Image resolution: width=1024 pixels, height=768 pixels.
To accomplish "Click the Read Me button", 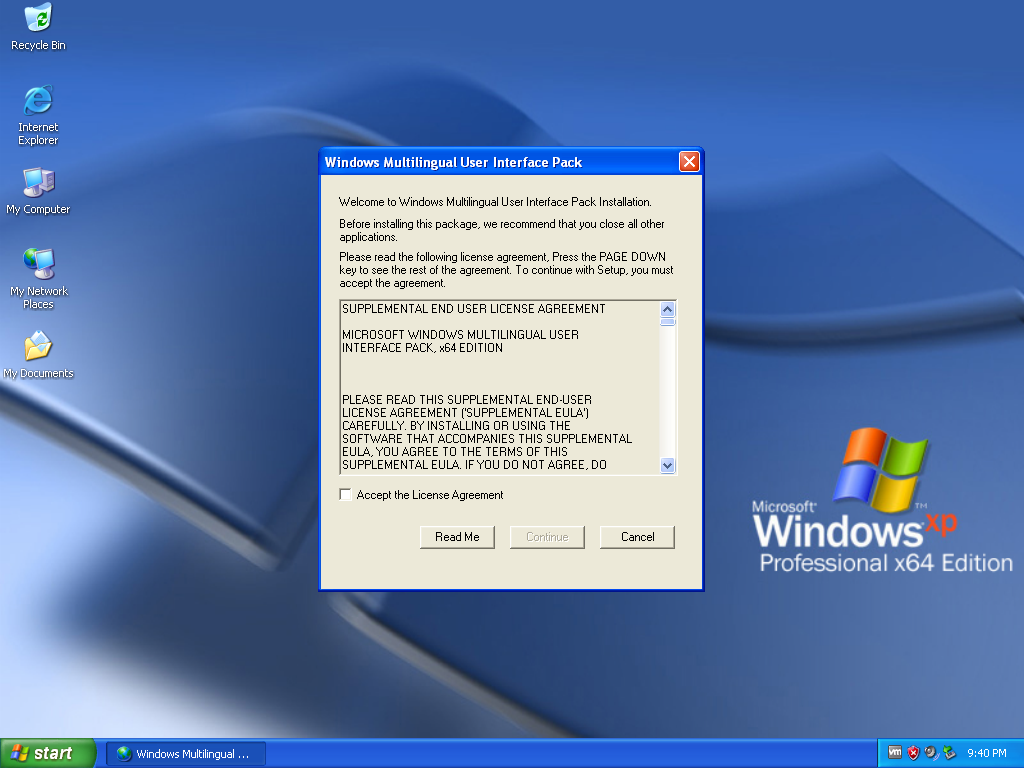I will (457, 537).
